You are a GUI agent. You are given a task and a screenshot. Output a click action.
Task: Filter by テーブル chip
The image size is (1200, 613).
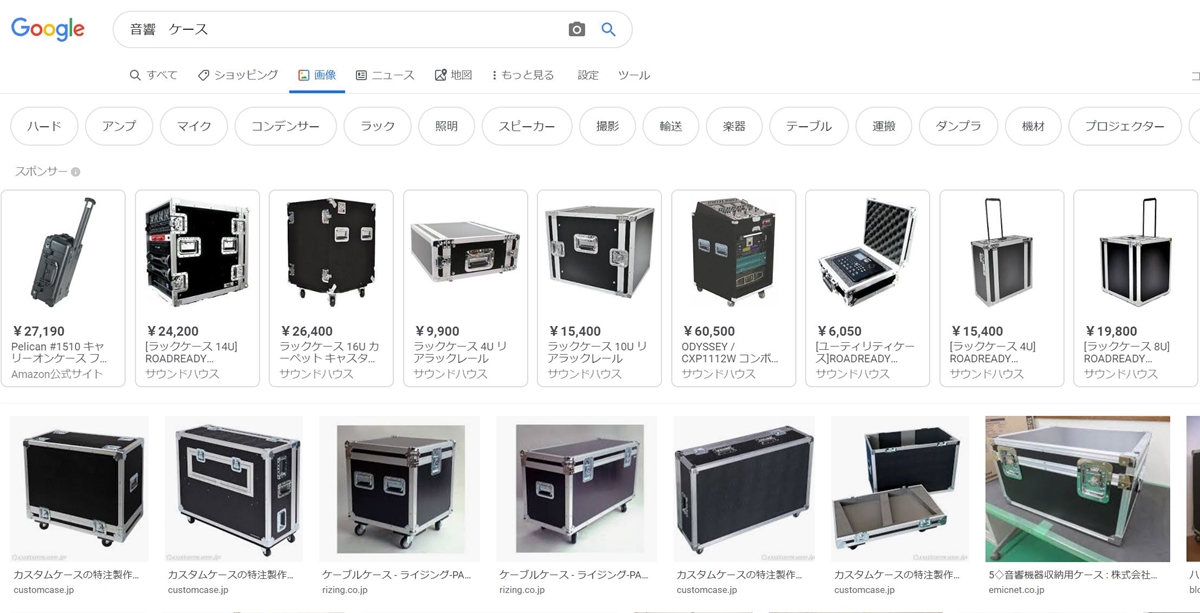(809, 127)
